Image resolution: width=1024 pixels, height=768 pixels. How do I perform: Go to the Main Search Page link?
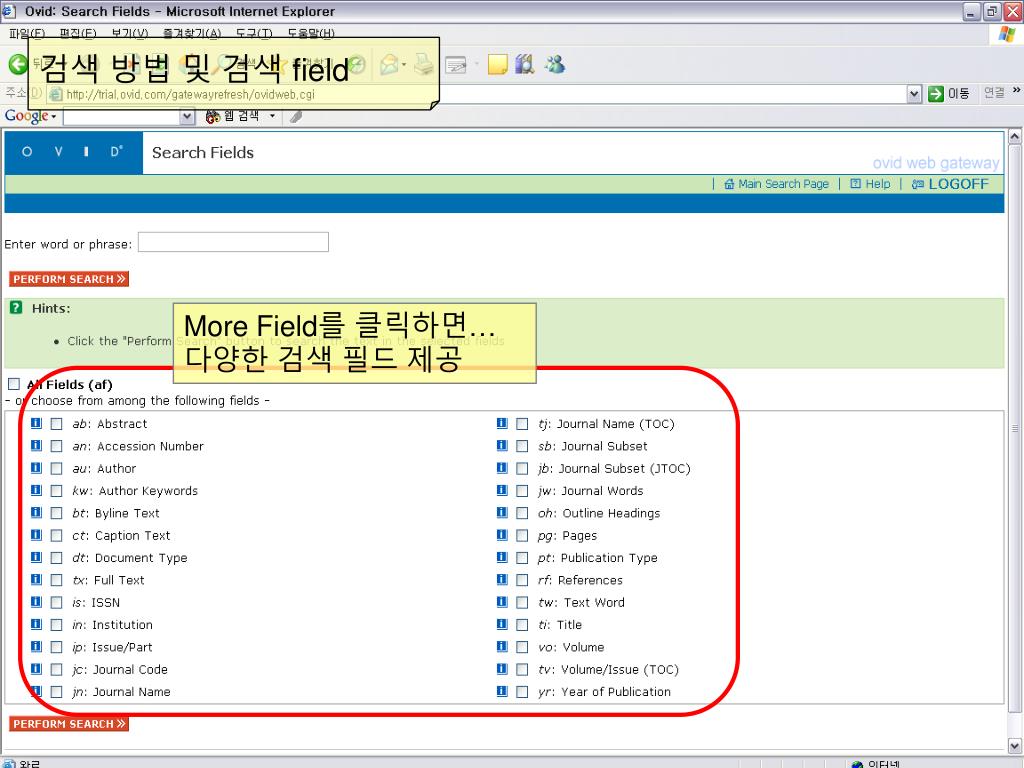776,184
